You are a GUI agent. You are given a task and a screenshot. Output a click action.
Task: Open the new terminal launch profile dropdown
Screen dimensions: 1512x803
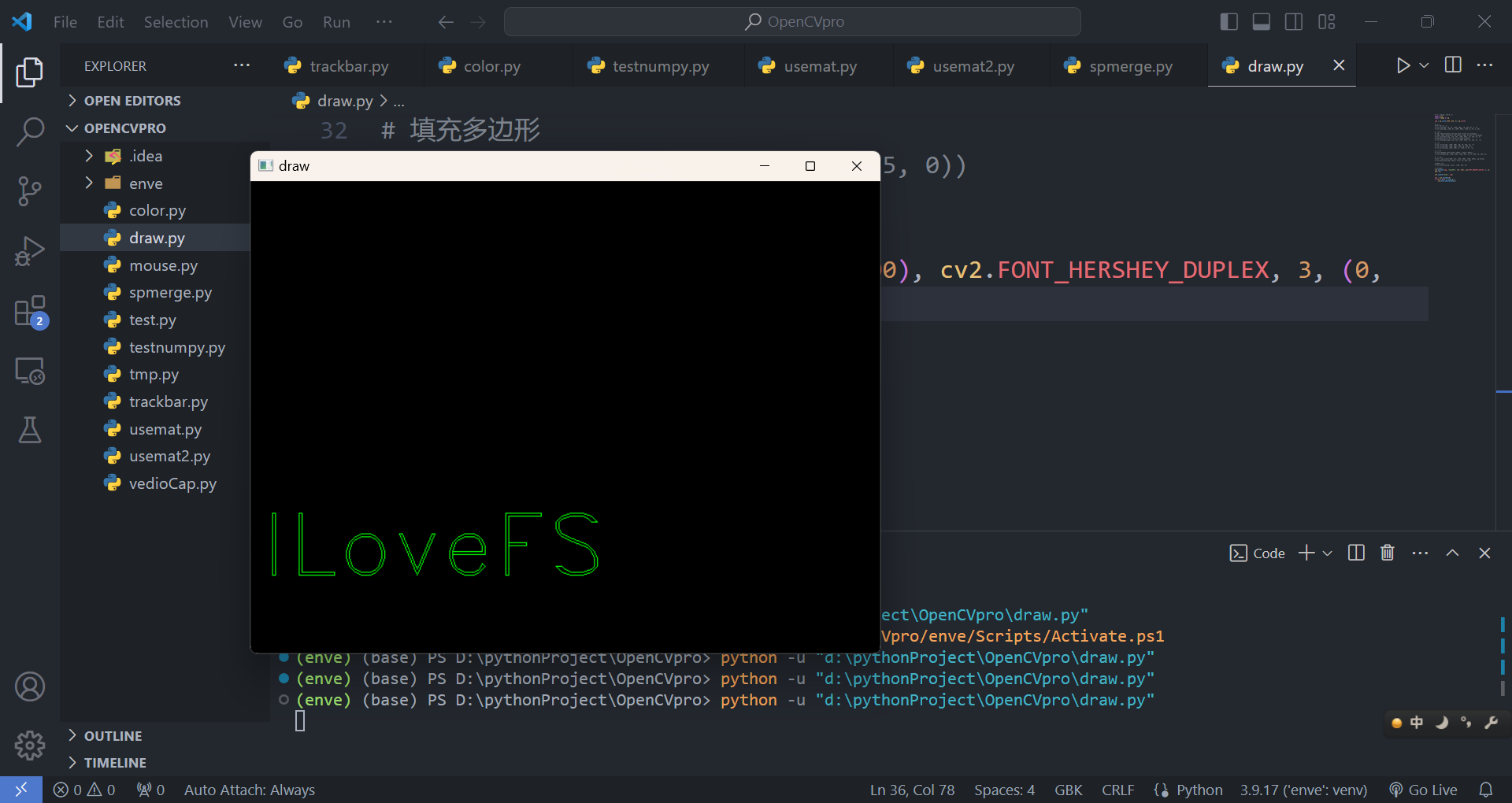[x=1327, y=553]
